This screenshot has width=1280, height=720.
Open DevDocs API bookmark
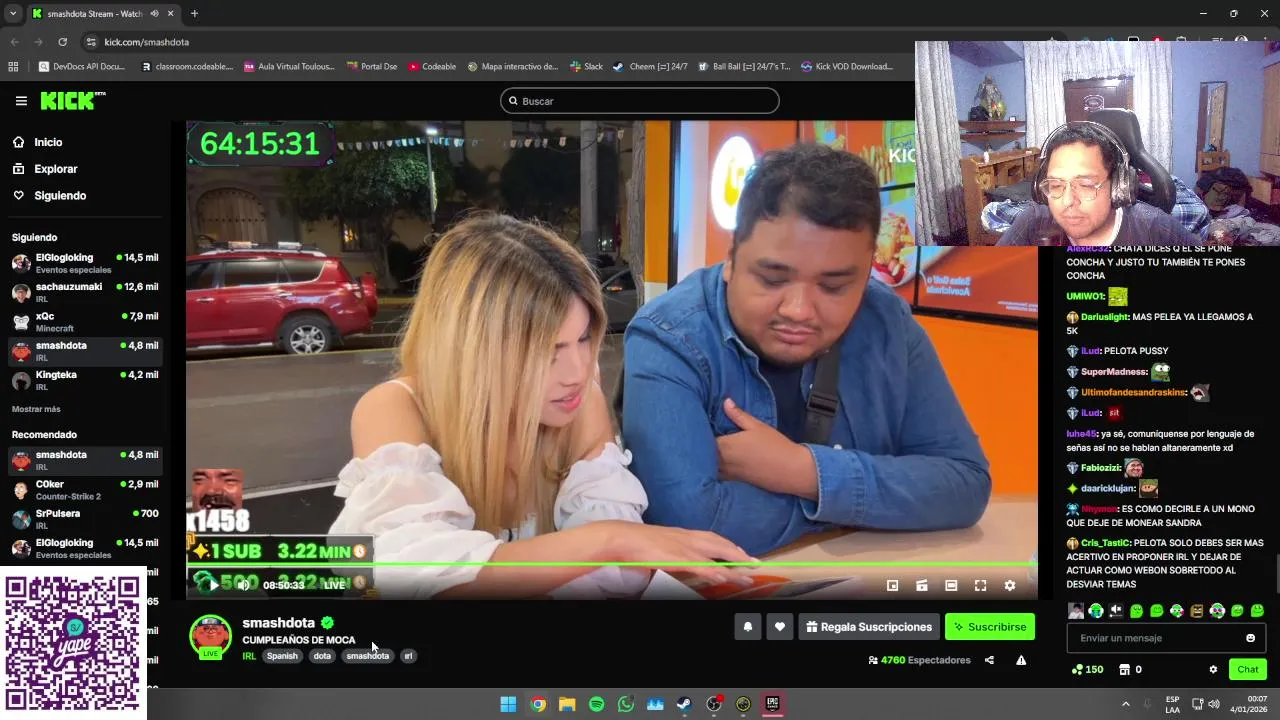click(x=82, y=67)
